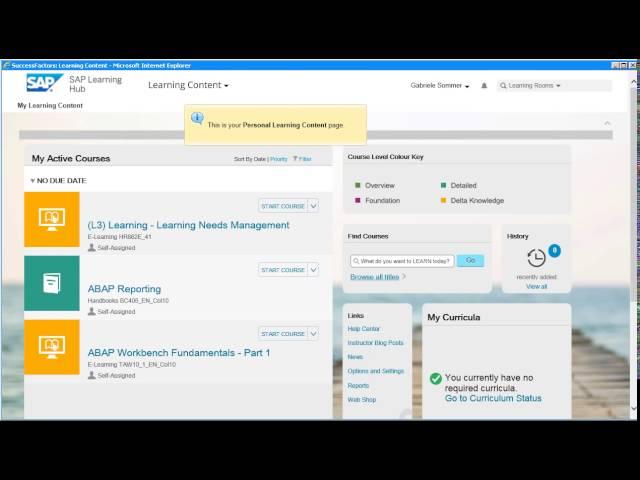The width and height of the screenshot is (640, 480).
Task: Open the notifications bell icon
Action: pos(484,86)
